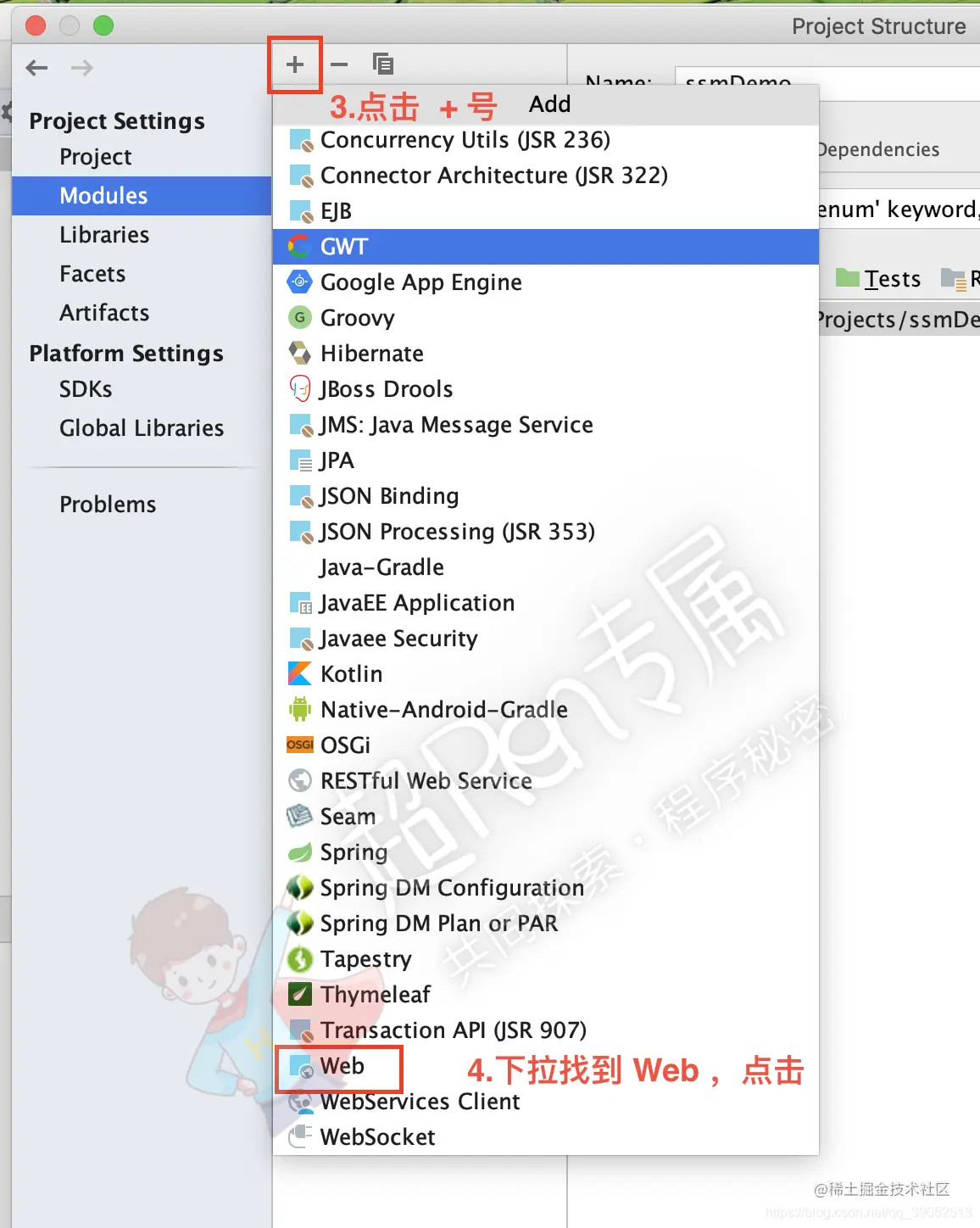This screenshot has width=980, height=1228.
Task: Select Java-Gradle from Add menu
Action: (546, 567)
